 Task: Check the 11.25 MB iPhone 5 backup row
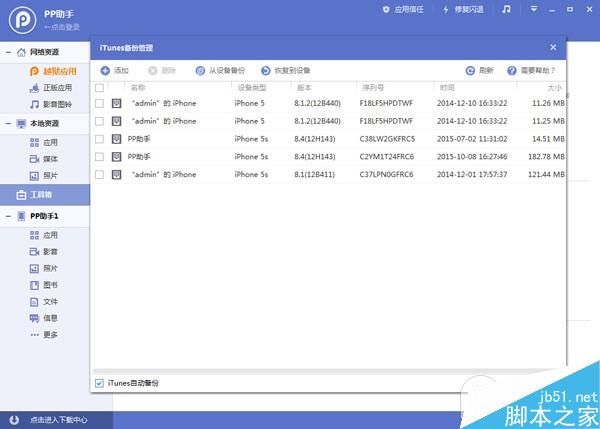click(99, 121)
